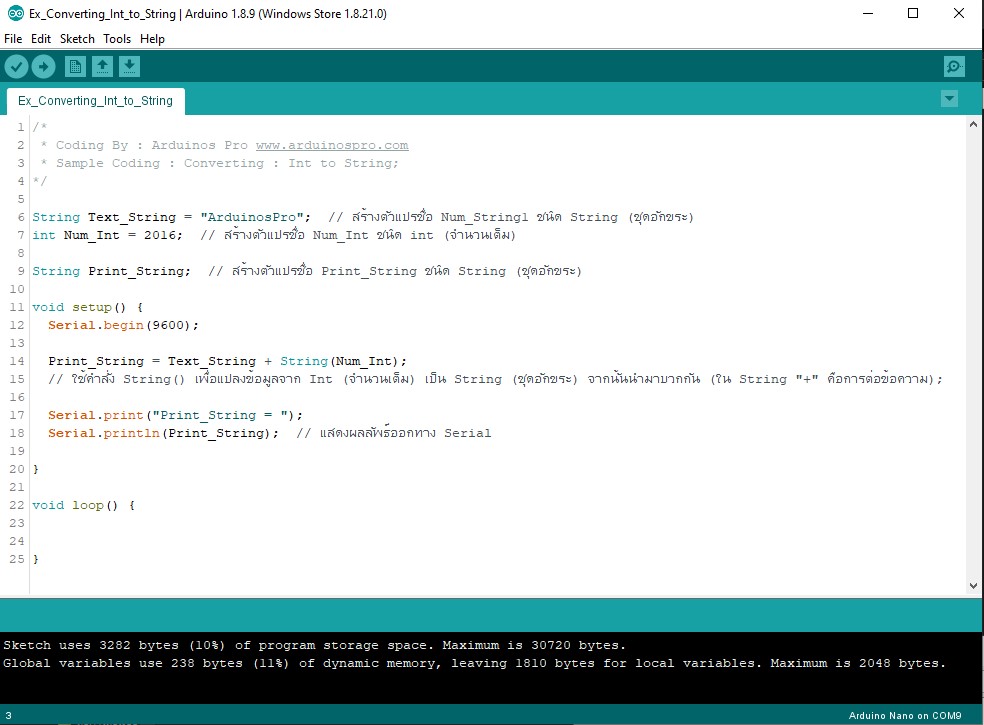The height and width of the screenshot is (725, 984).
Task: Open the Help menu
Action: 152,39
